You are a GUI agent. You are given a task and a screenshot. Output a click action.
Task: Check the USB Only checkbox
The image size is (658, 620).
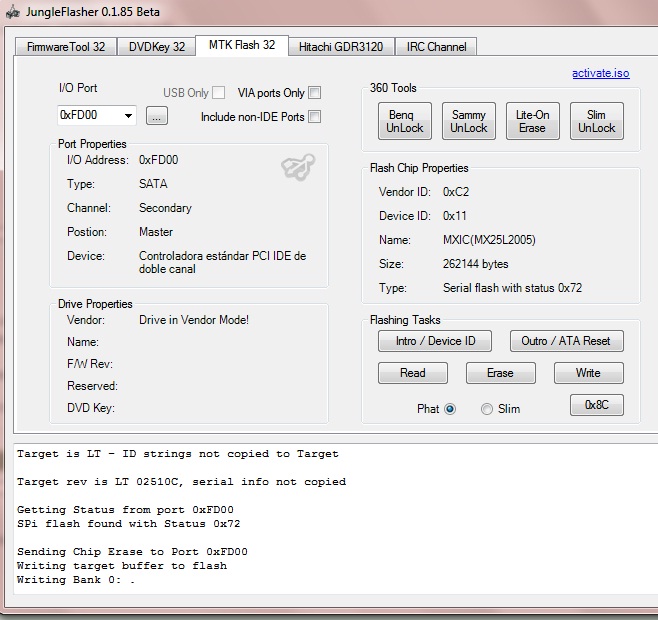tap(219, 93)
